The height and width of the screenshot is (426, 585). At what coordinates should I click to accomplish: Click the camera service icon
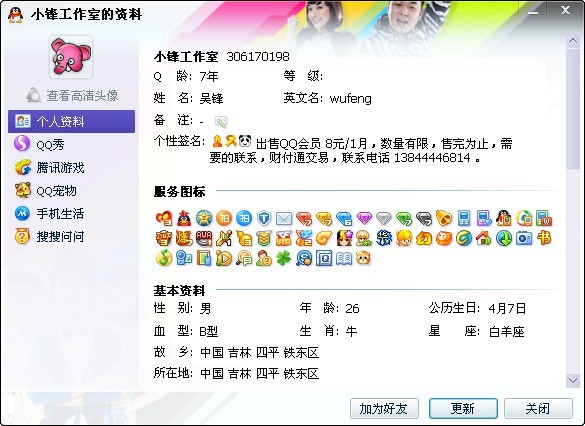coord(524,238)
